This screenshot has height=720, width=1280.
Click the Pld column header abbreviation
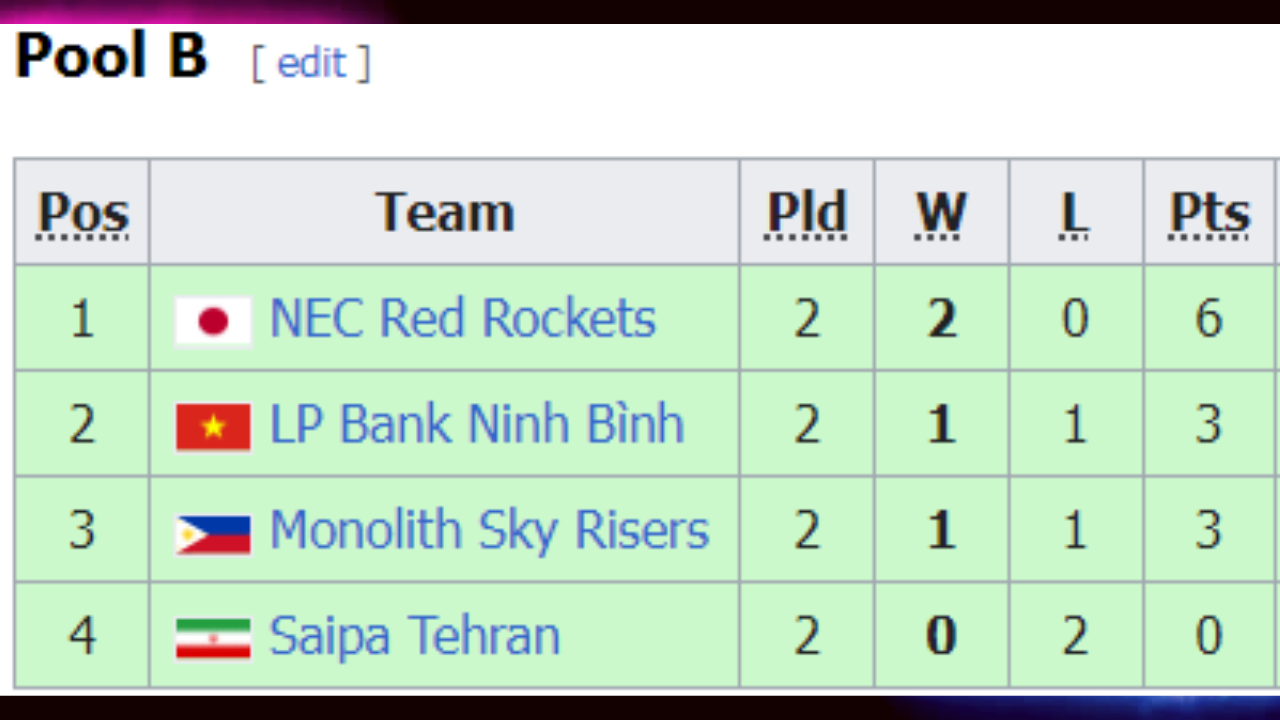pos(807,214)
